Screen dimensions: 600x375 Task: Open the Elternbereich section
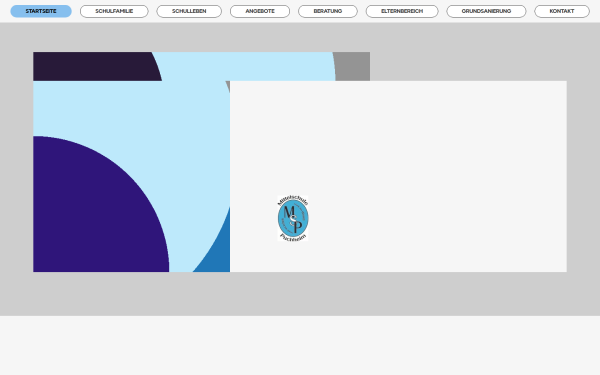tap(402, 11)
